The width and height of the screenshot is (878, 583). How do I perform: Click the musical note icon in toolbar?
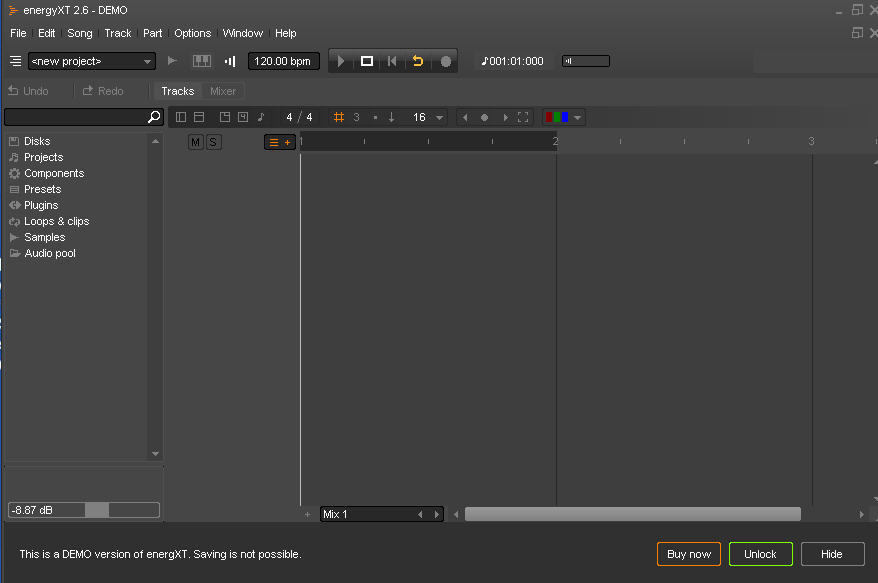click(261, 117)
